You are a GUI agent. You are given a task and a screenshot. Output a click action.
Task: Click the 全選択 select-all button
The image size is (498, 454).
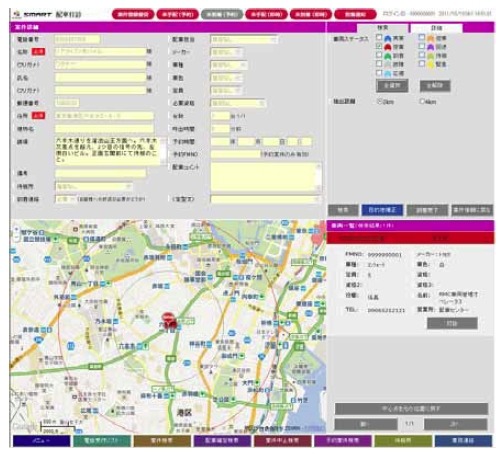(x=392, y=86)
